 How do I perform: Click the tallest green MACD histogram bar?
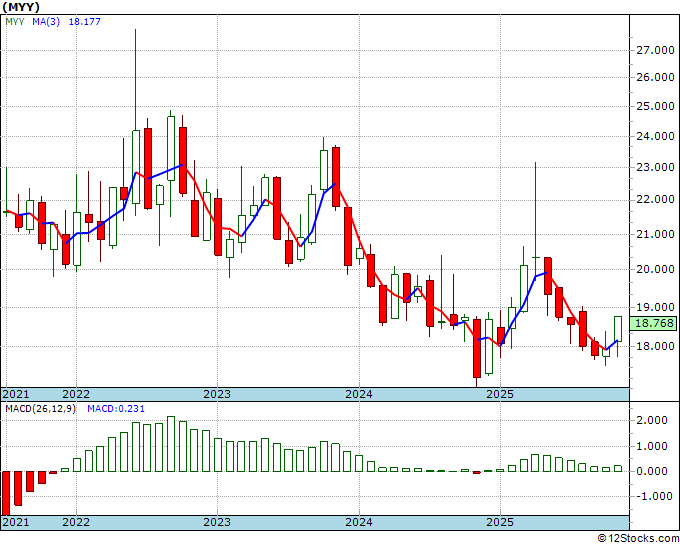[x=171, y=444]
